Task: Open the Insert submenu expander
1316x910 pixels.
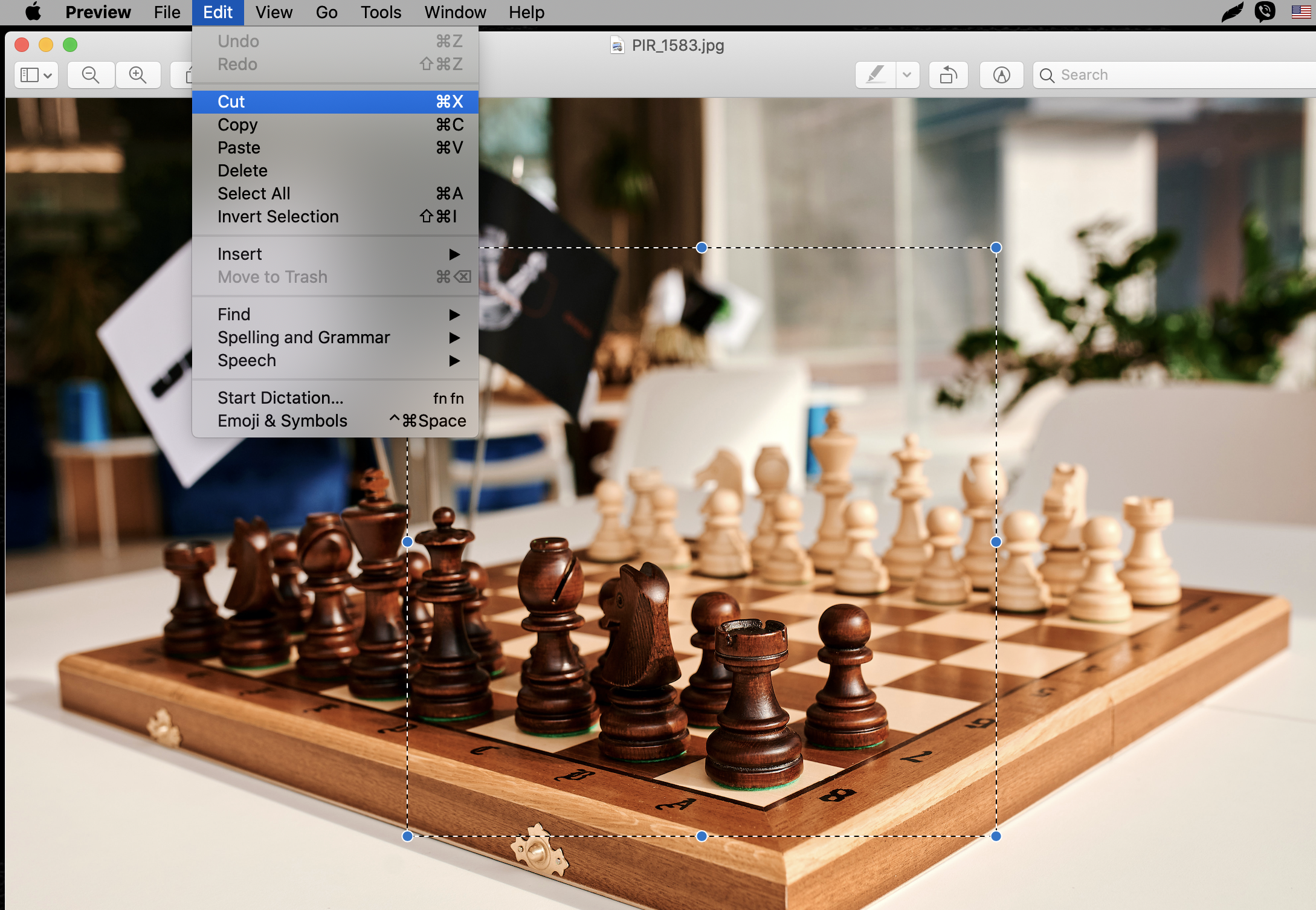Action: pos(454,254)
